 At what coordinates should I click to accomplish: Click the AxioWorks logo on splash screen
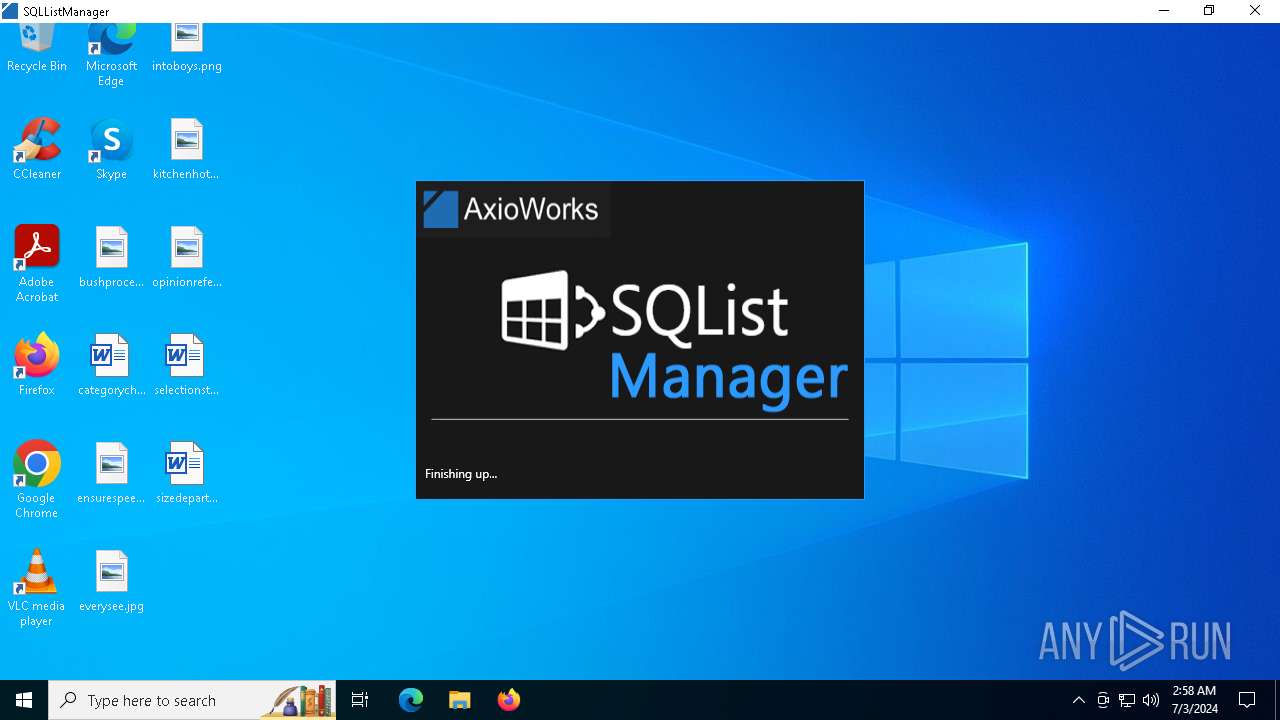pos(511,209)
